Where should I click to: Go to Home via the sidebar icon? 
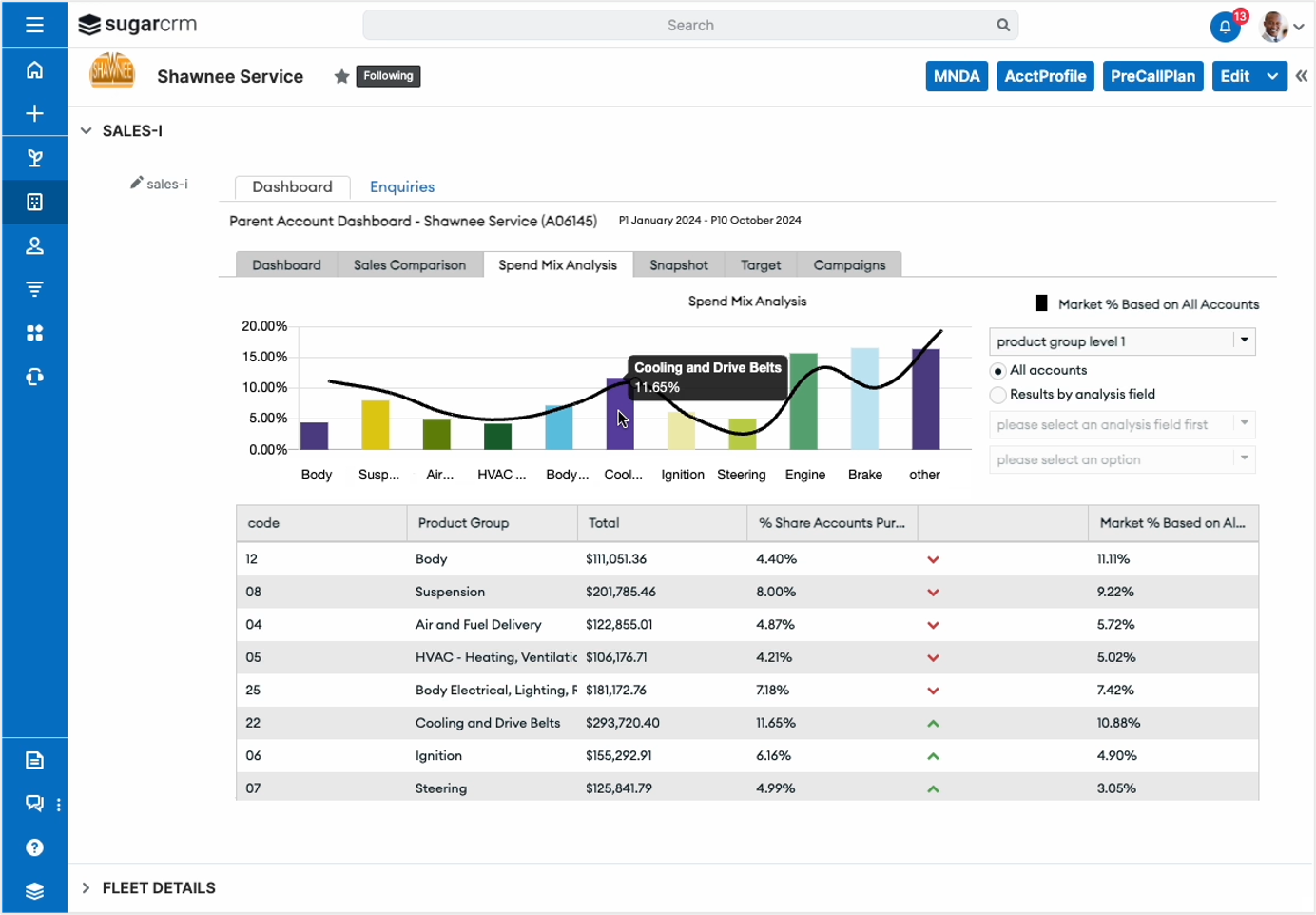click(x=34, y=69)
